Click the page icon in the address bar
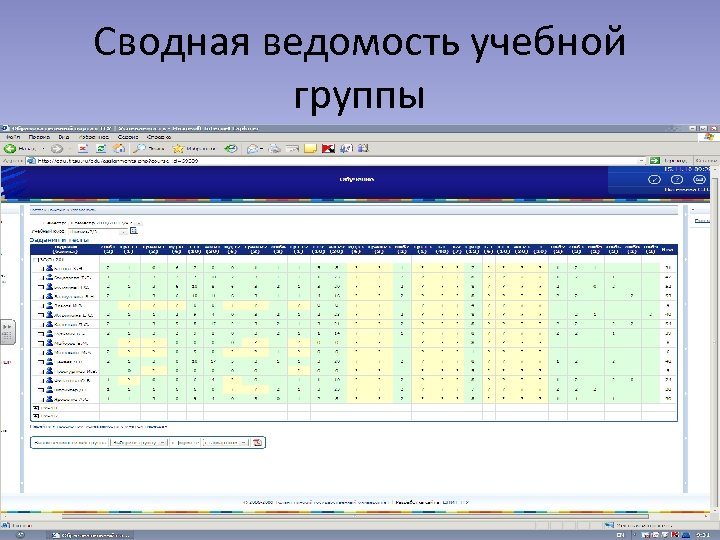The image size is (720, 540). [x=31, y=161]
